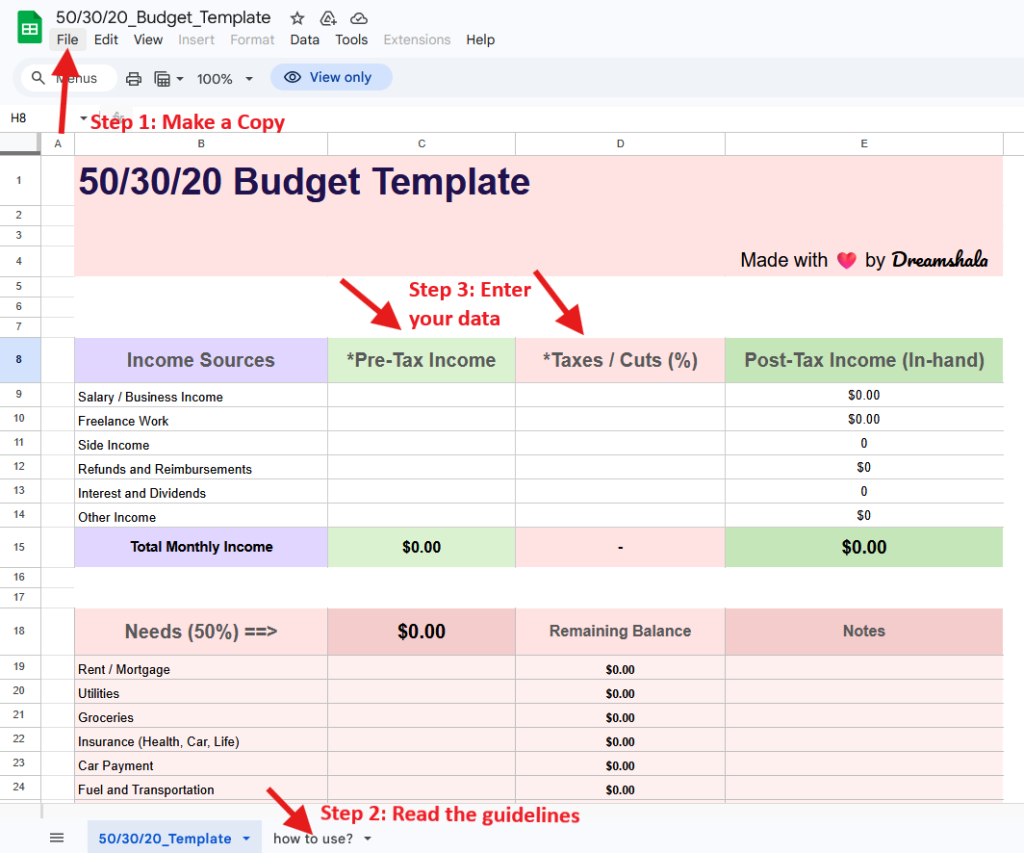Screen dimensions: 1024x853
Task: Click the search menus magnifier icon
Action: (x=38, y=78)
